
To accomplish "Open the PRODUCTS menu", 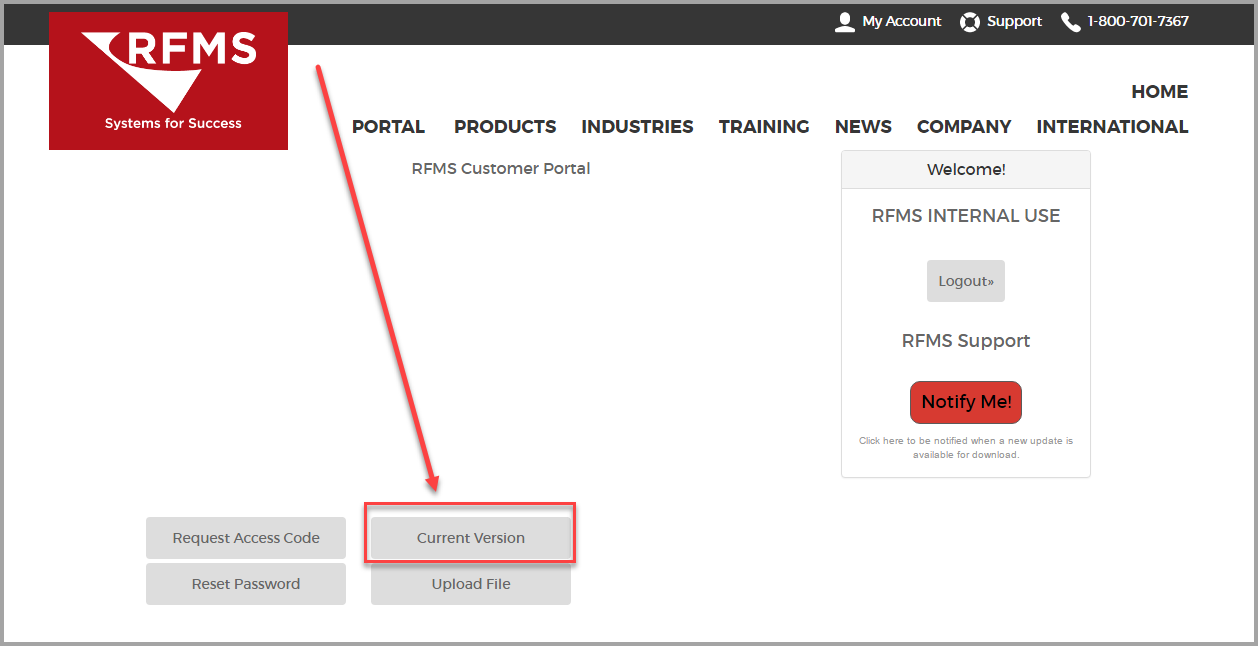I will coord(505,127).
